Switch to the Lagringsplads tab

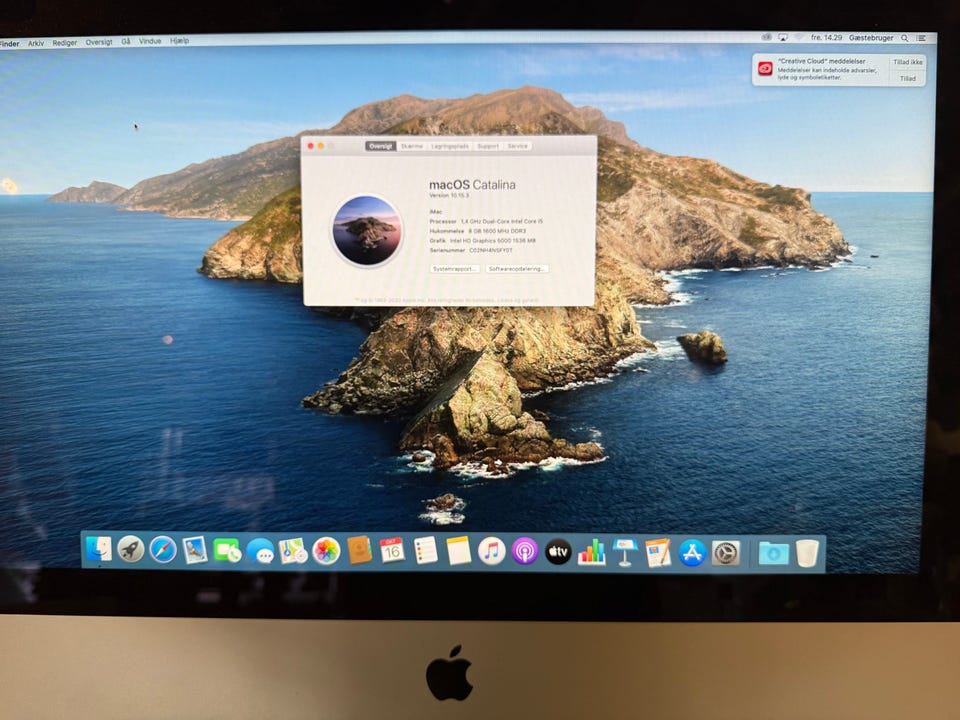click(x=450, y=146)
